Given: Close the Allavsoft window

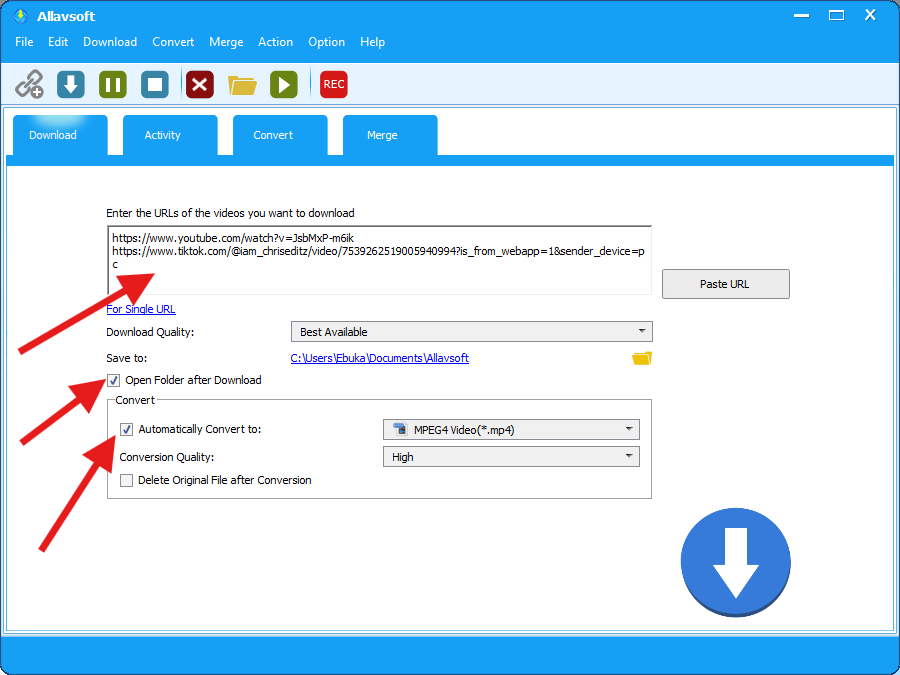Looking at the screenshot, I should pyautogui.click(x=871, y=15).
